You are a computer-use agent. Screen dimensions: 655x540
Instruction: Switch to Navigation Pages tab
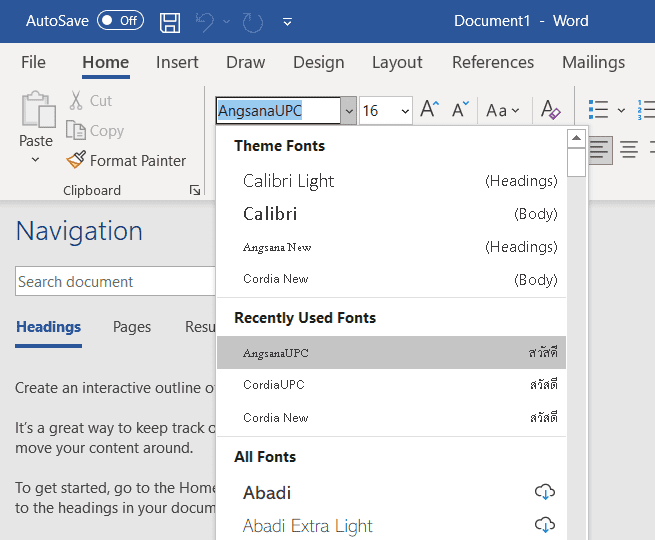click(x=132, y=327)
